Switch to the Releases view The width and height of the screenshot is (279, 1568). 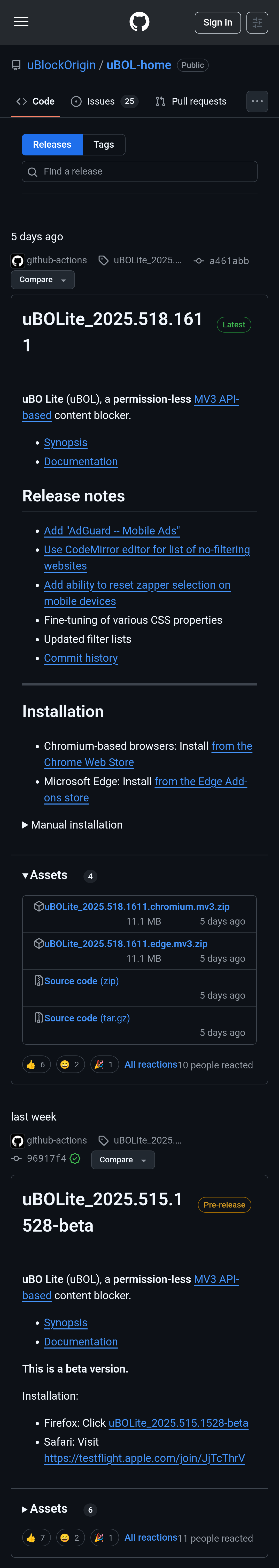click(52, 144)
